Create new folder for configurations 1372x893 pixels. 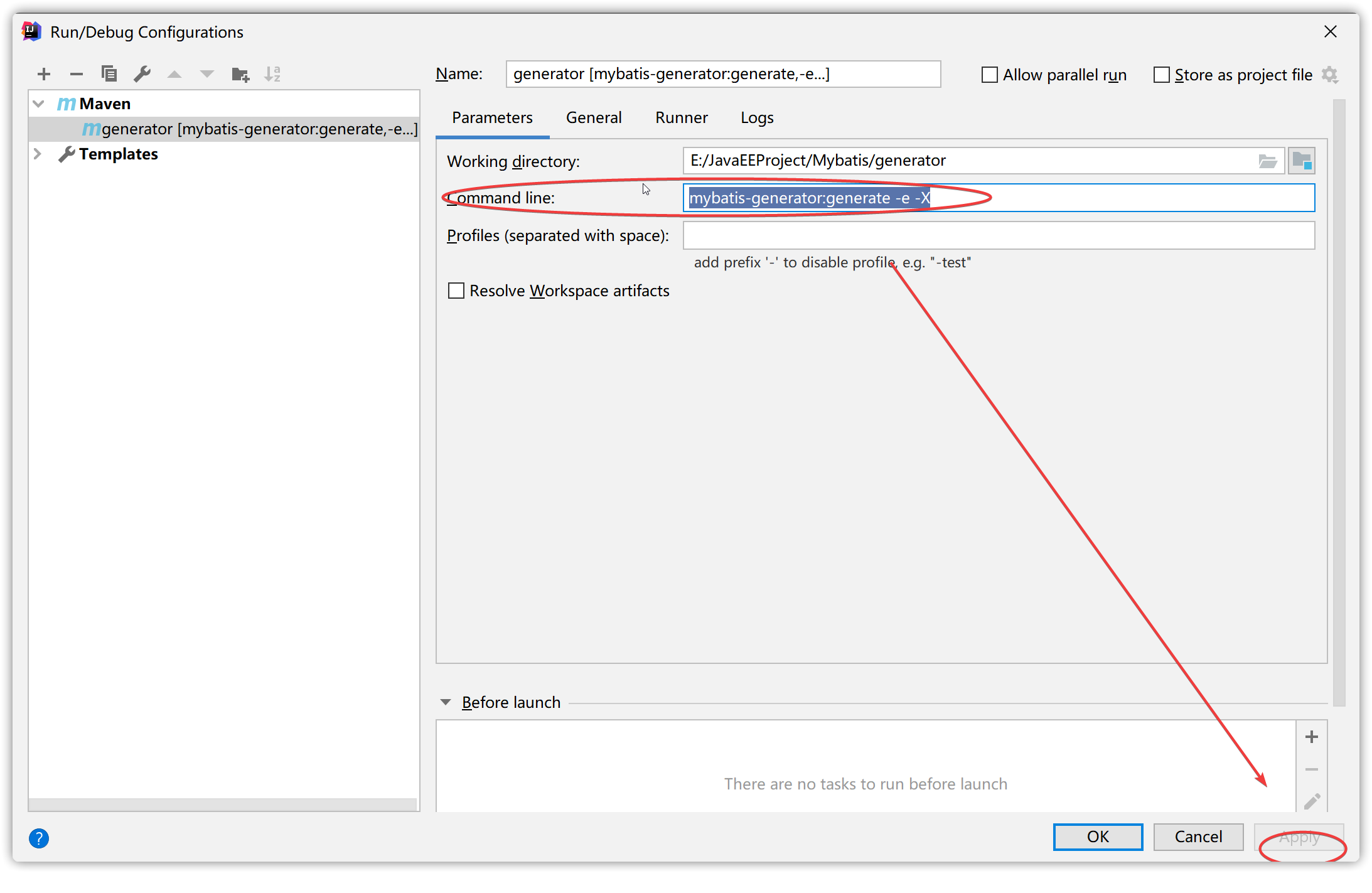click(240, 74)
